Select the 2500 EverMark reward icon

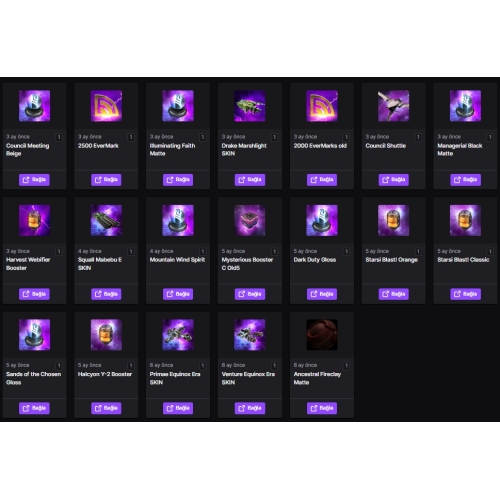point(106,106)
